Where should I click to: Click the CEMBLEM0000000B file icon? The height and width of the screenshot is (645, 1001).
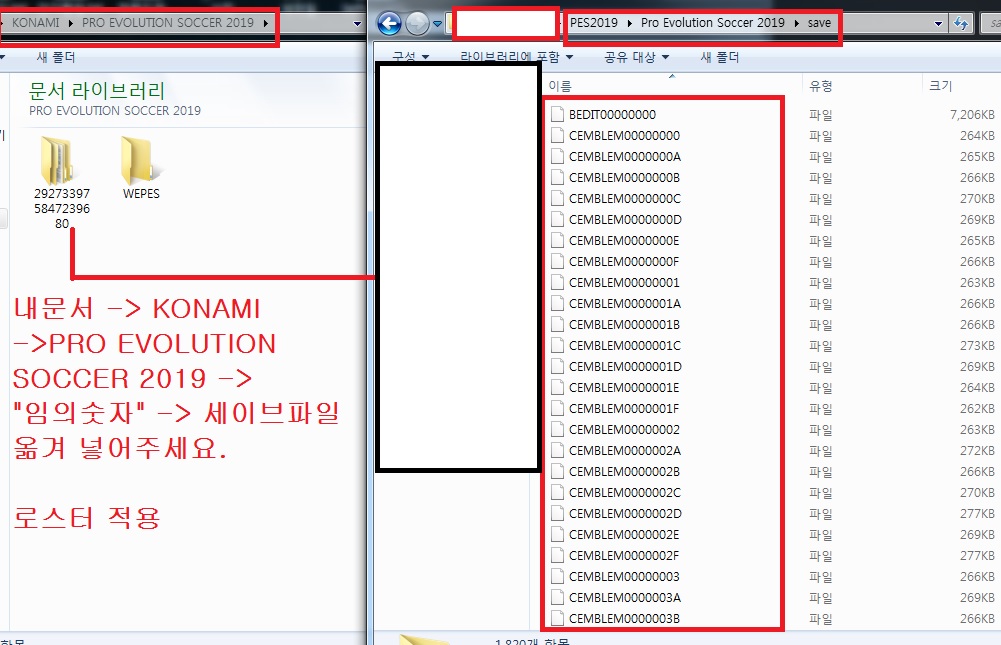[x=557, y=178]
